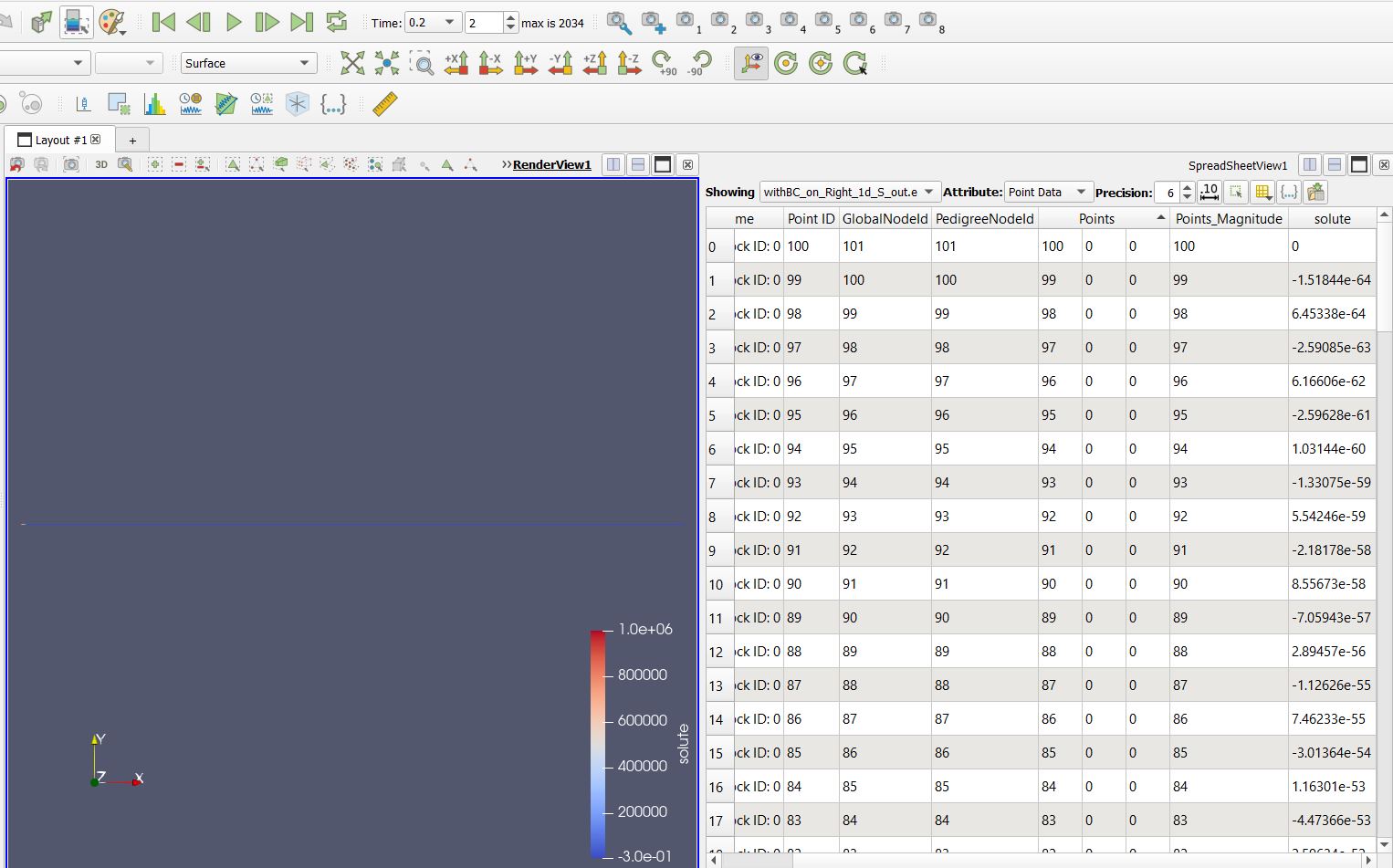
Task: Toggle column visibility with the grid icon
Action: pos(1262,192)
